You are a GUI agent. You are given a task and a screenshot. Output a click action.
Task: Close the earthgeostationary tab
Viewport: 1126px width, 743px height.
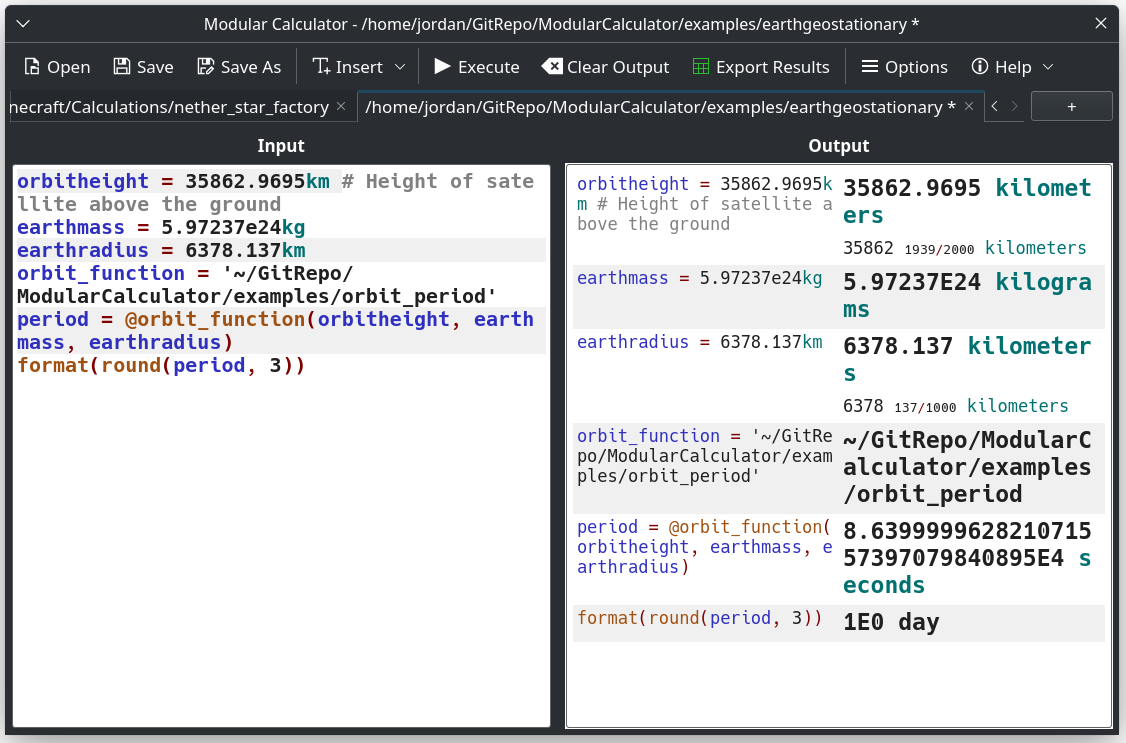(969, 106)
